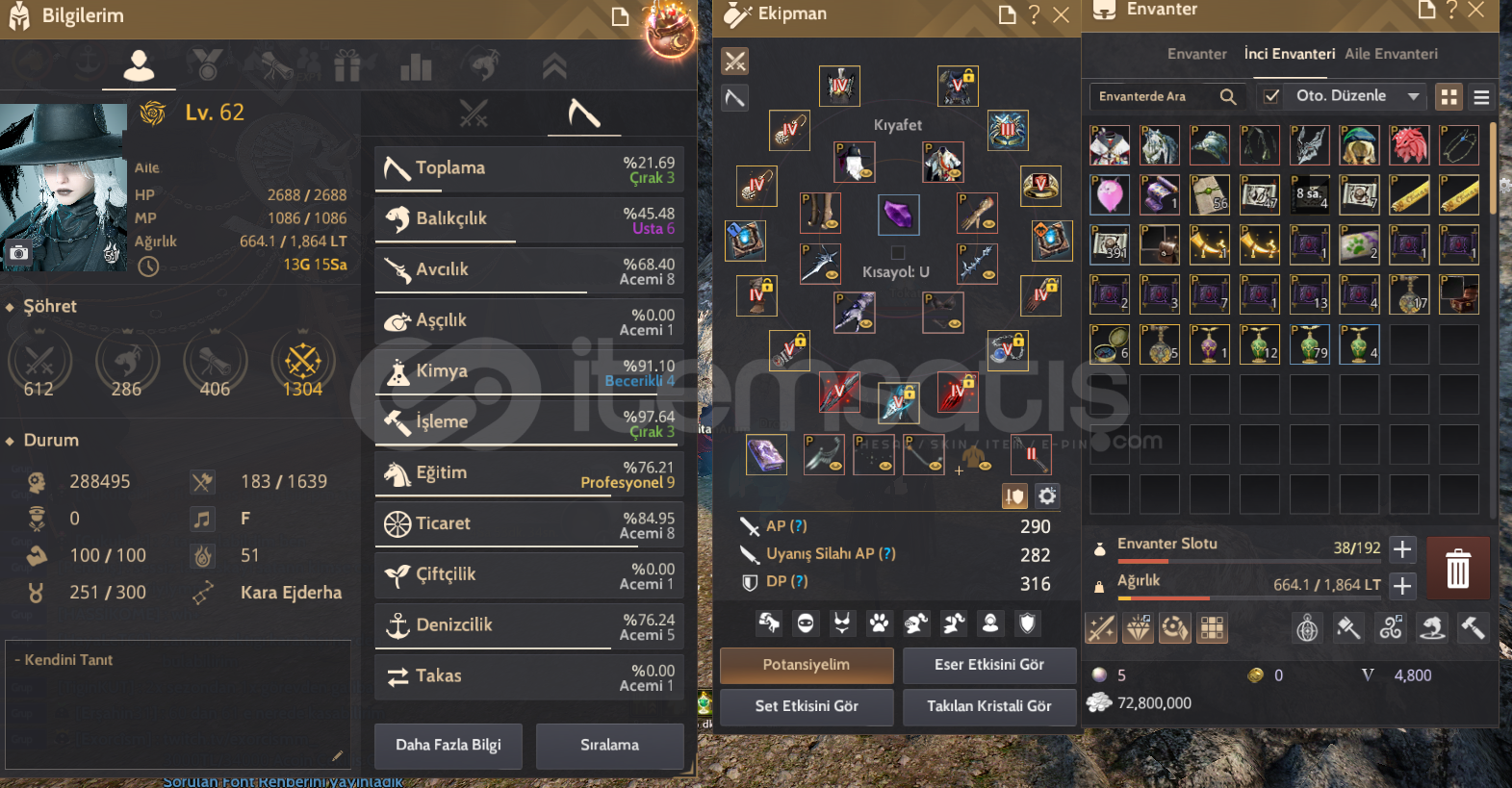1512x788 pixels.
Task: Toggle the Kısayol: U checkbox
Action: pyautogui.click(x=897, y=253)
